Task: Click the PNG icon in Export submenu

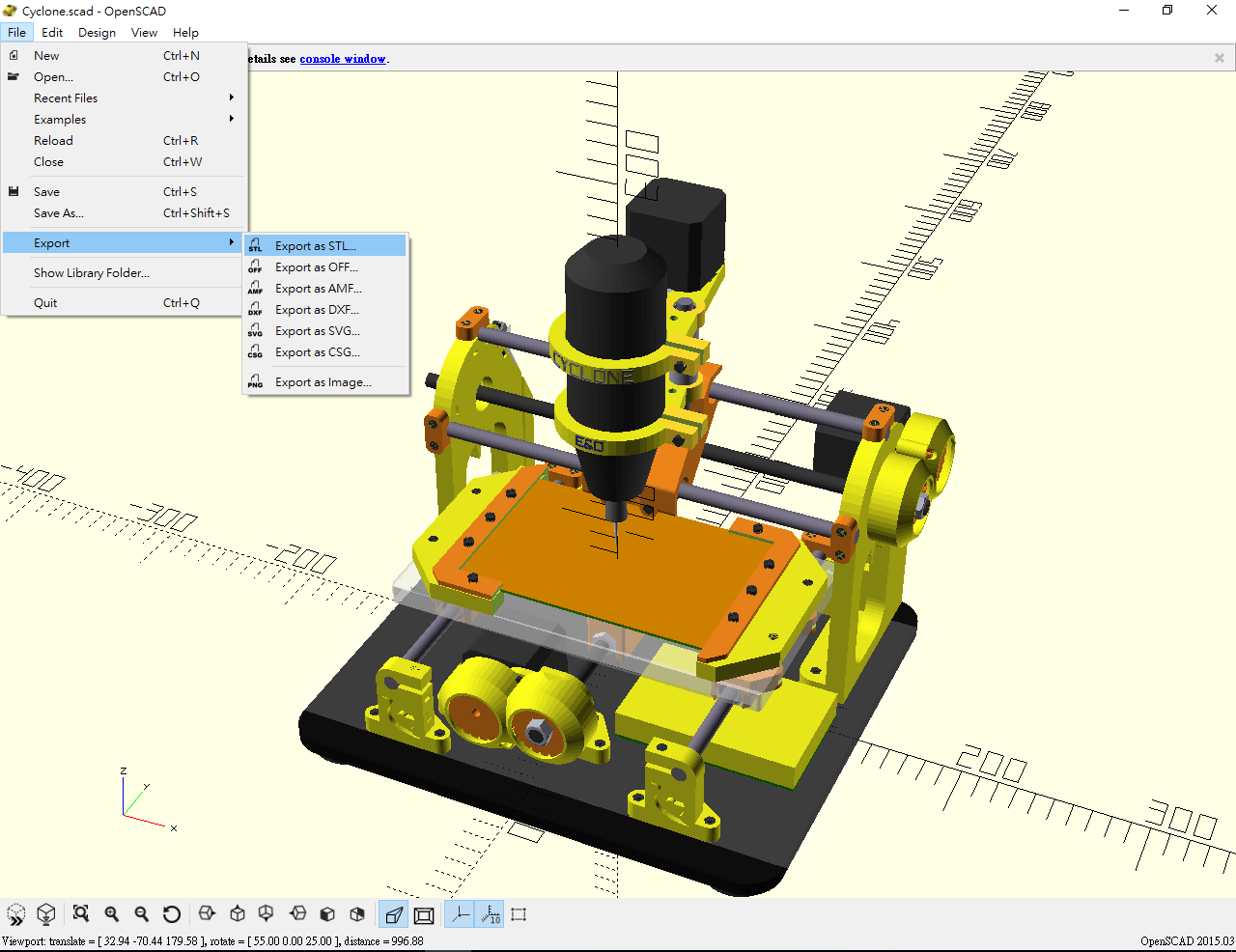Action: [255, 381]
